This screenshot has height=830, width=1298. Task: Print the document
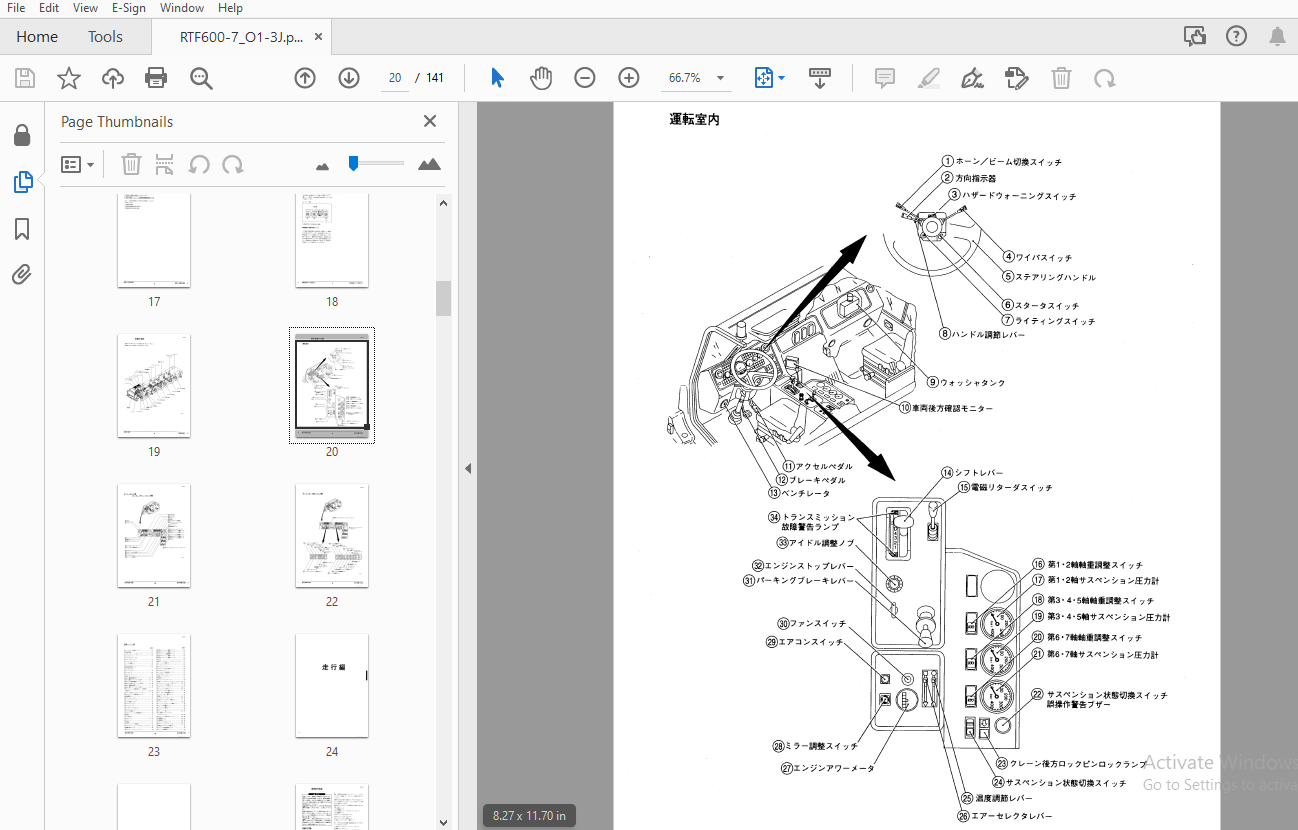156,78
